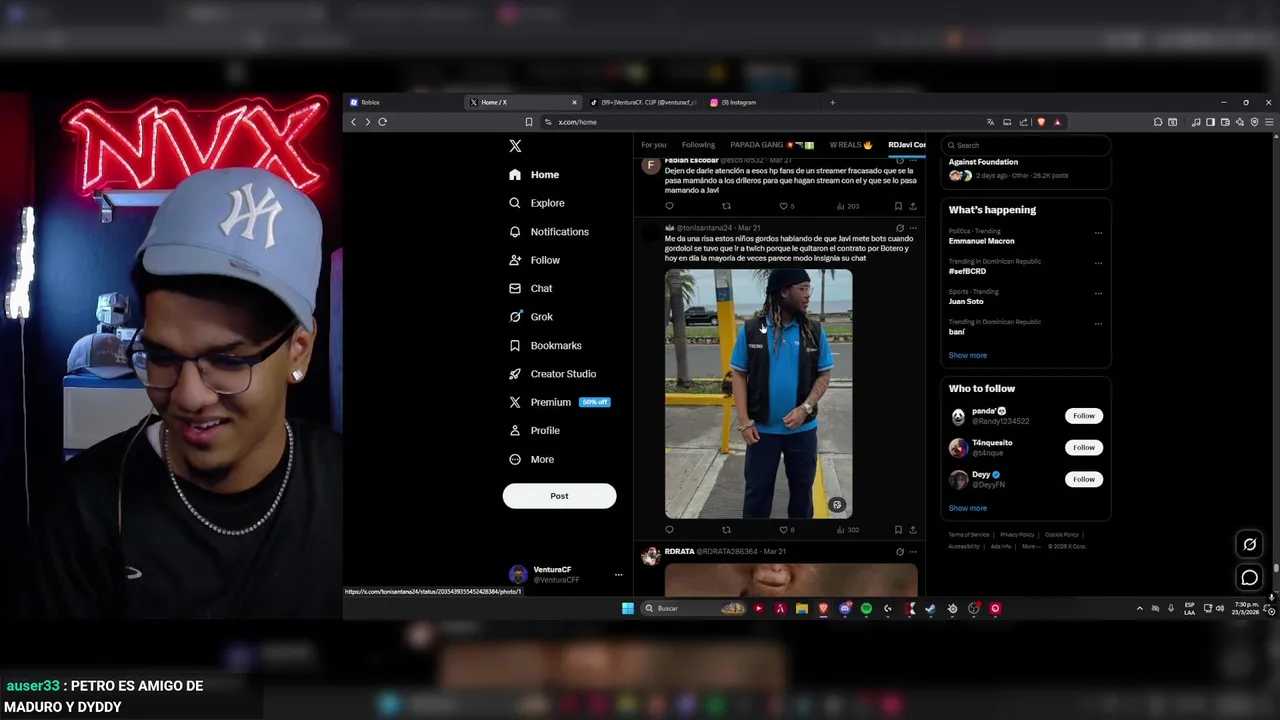Viewport: 1280px width, 720px height.
Task: Like tonisantana24's post
Action: pyautogui.click(x=786, y=530)
